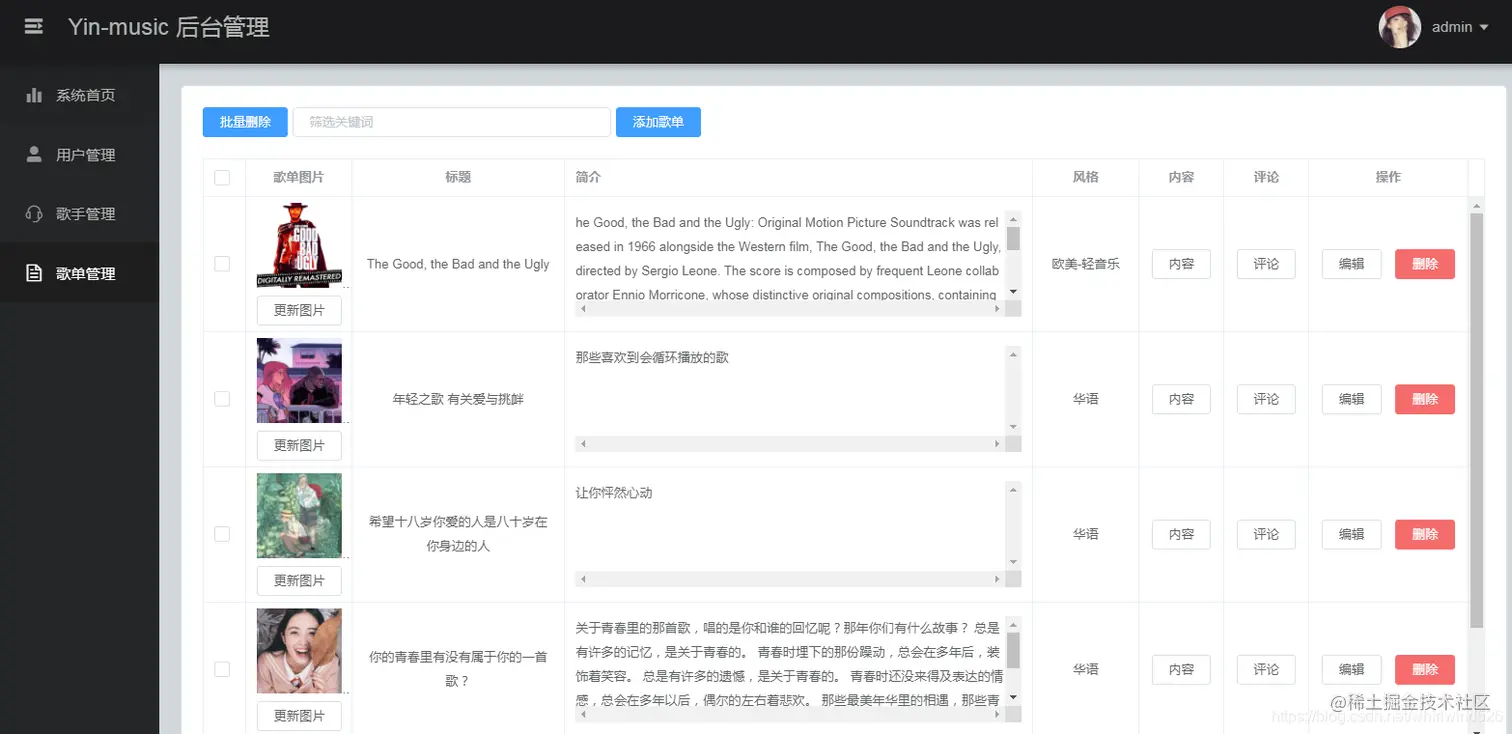Click the 那些喜欢到会循环播放的歌 description
This screenshot has width=1512, height=734.
[x=652, y=357]
